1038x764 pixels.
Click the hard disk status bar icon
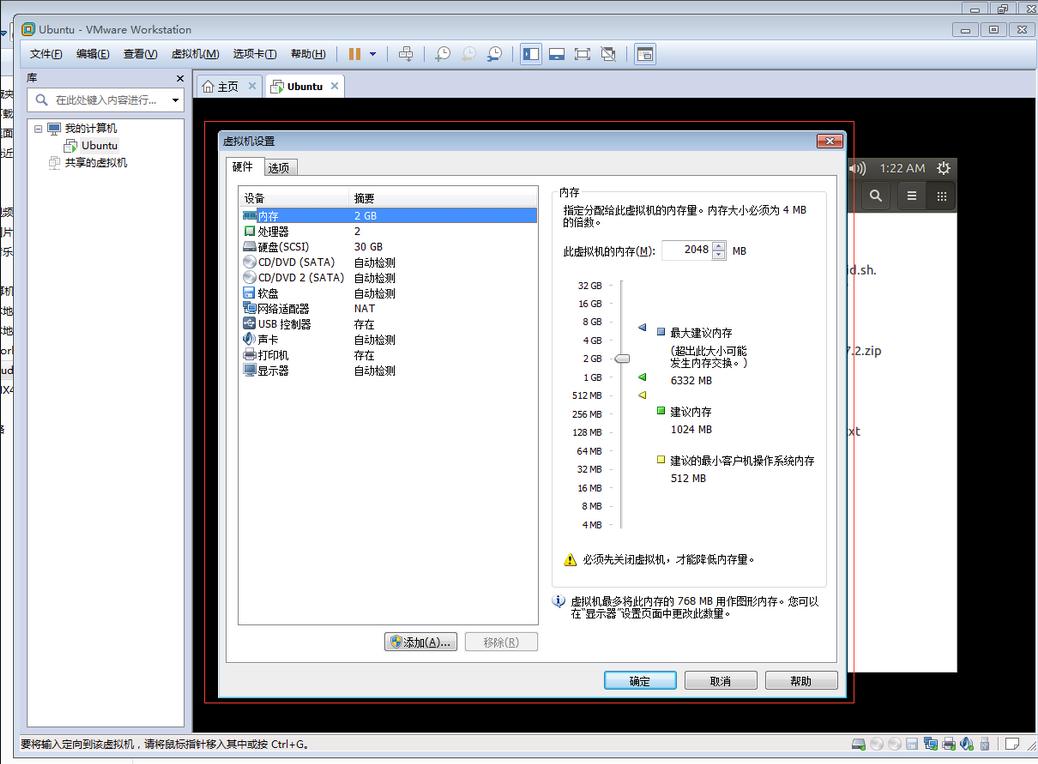point(859,744)
